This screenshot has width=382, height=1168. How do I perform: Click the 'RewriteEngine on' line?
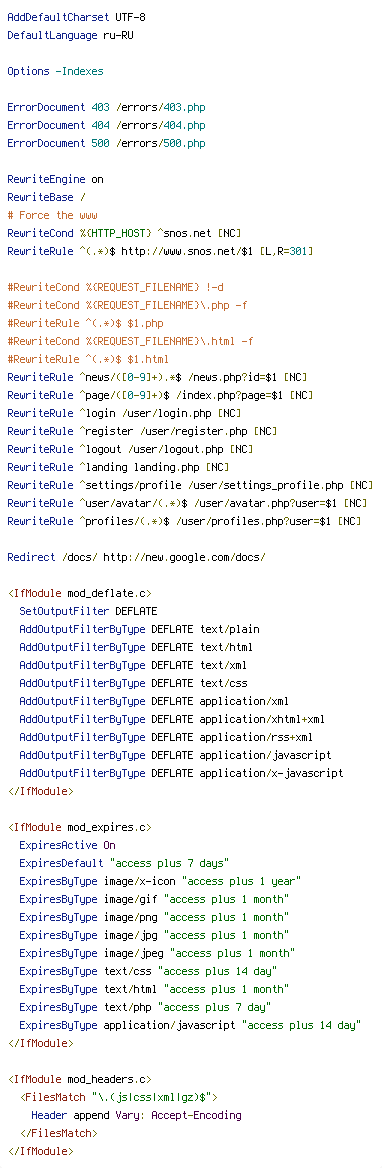tap(56, 180)
